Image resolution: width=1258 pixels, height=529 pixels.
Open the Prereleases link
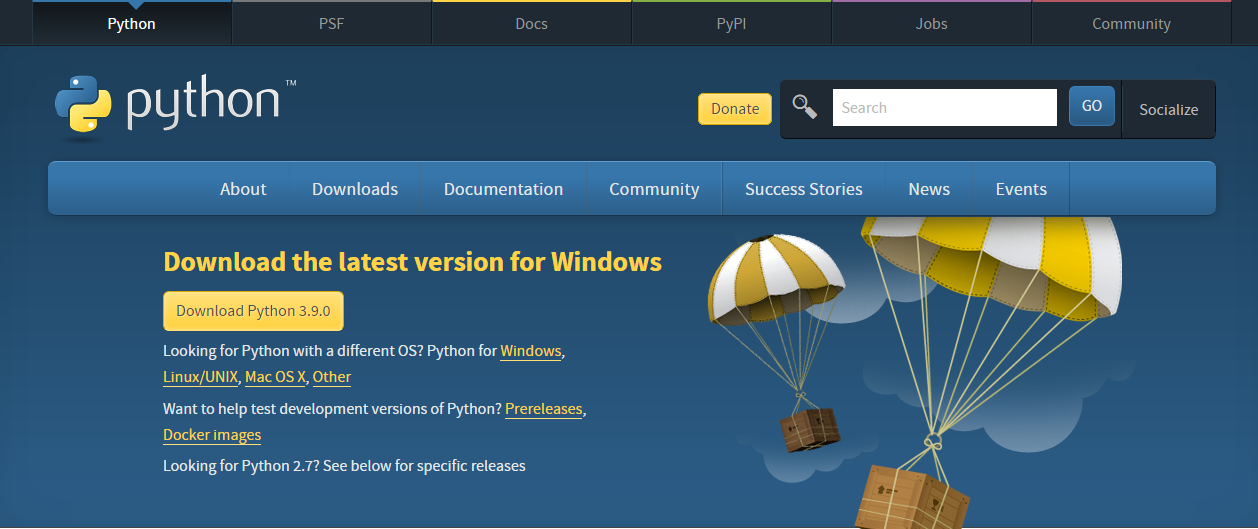(x=543, y=409)
